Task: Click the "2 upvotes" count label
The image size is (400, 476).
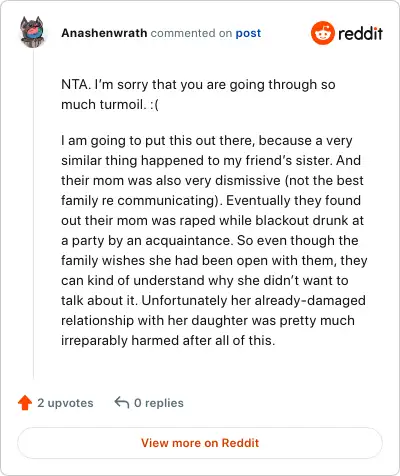Action: tap(65, 403)
